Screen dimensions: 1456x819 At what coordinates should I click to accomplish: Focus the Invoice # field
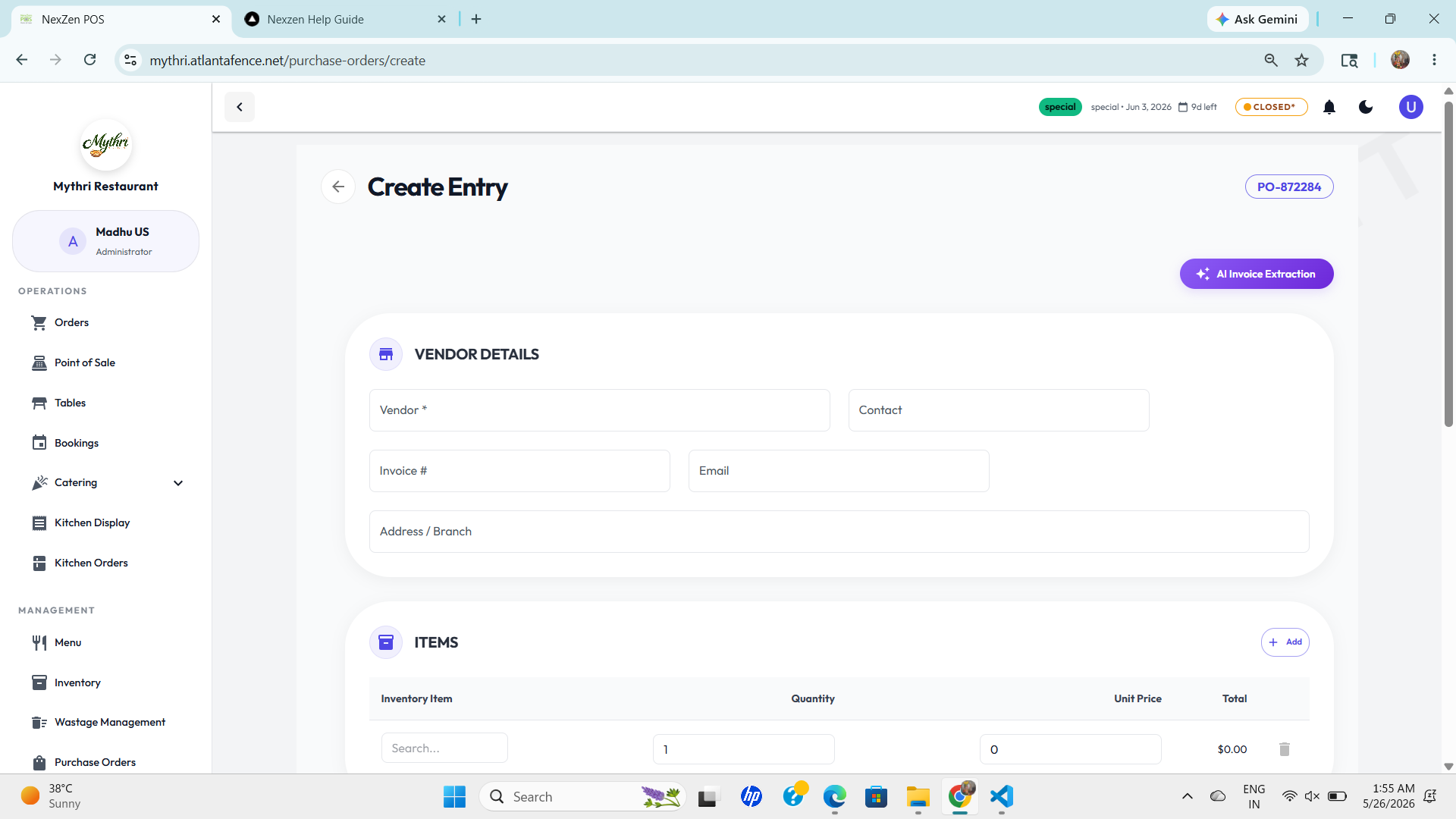[519, 471]
